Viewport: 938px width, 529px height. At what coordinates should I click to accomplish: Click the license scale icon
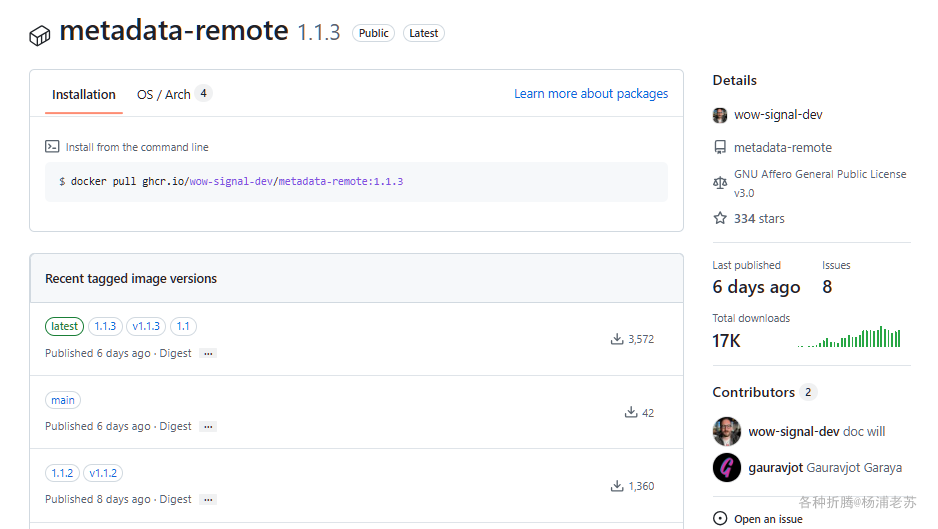(720, 183)
